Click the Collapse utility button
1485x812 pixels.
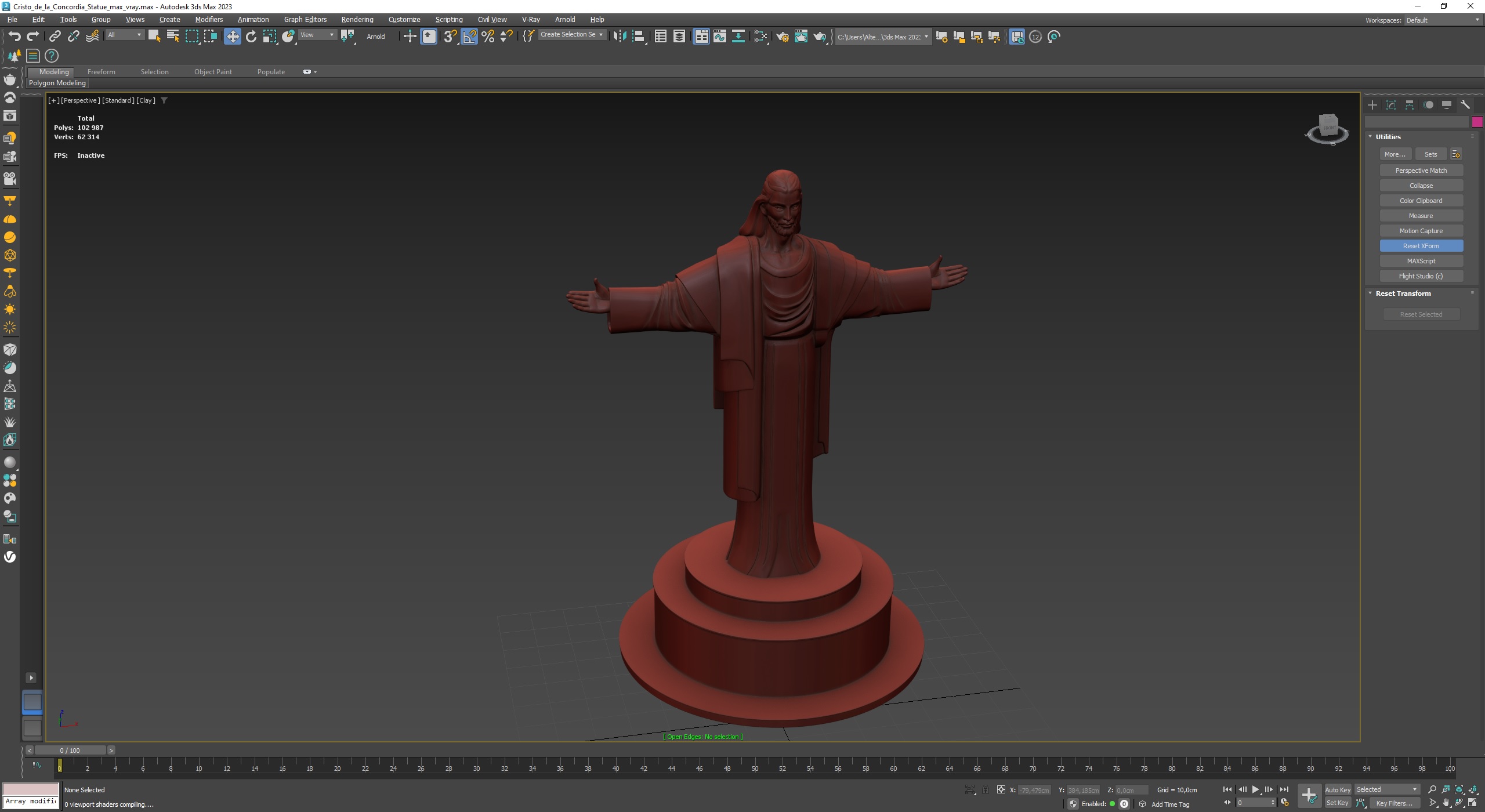click(x=1421, y=186)
